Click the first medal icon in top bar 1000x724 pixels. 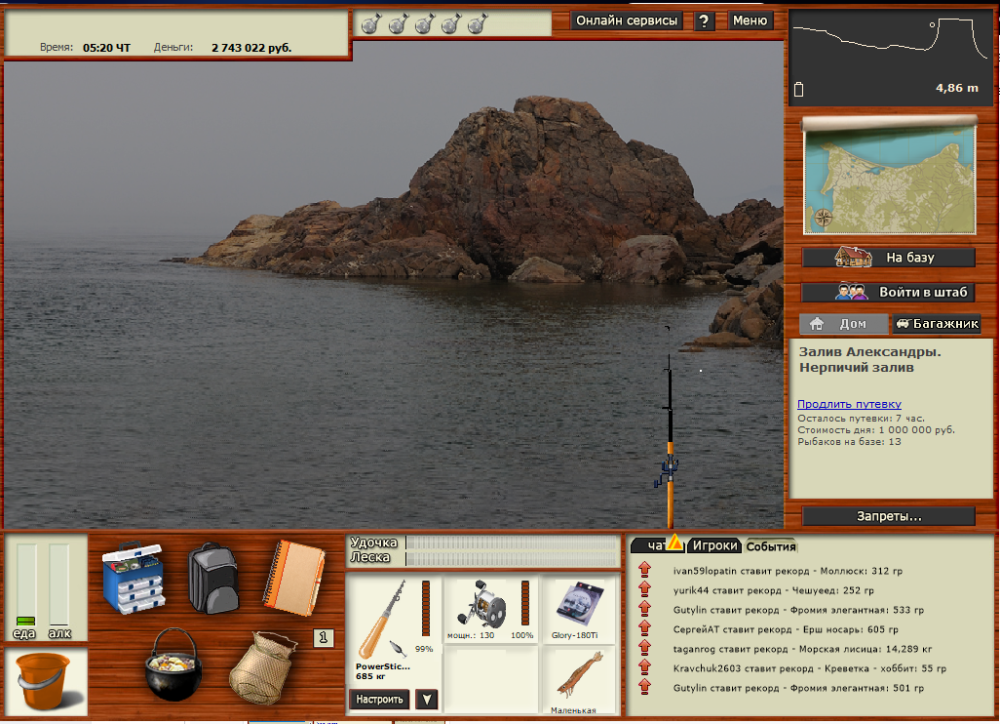[371, 24]
